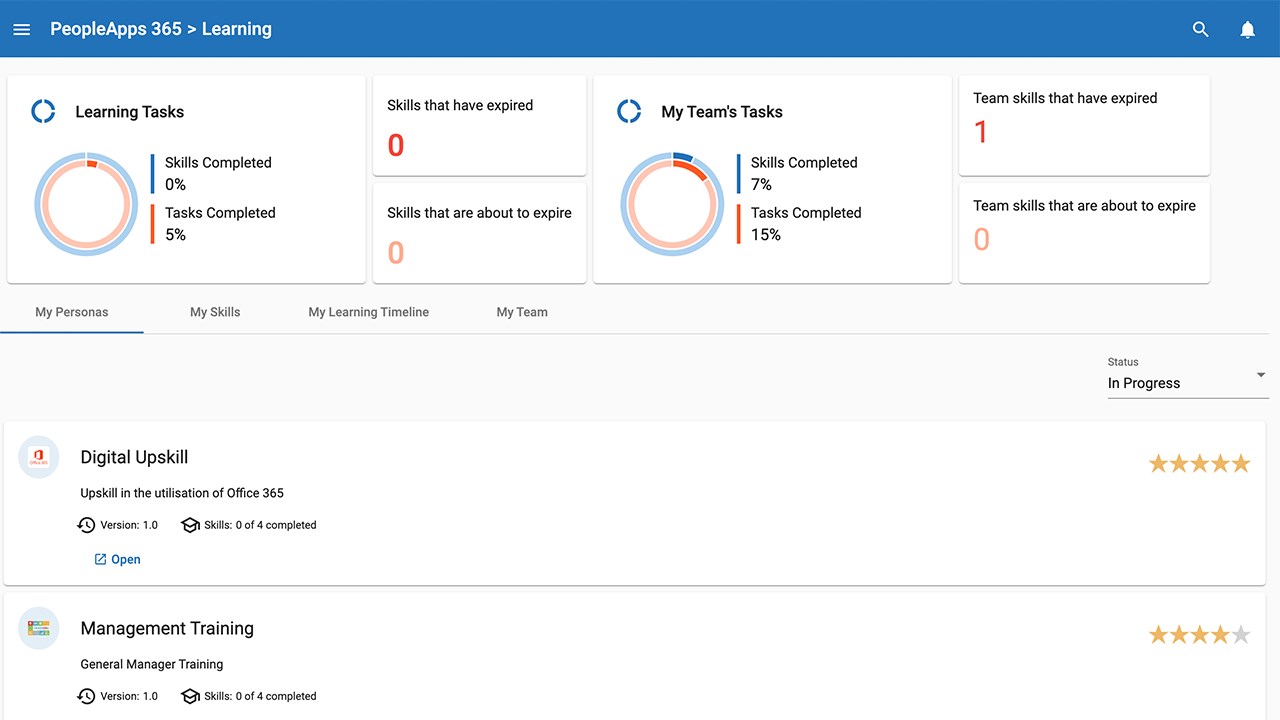Click the My Team's Tasks donut chart

tap(672, 204)
